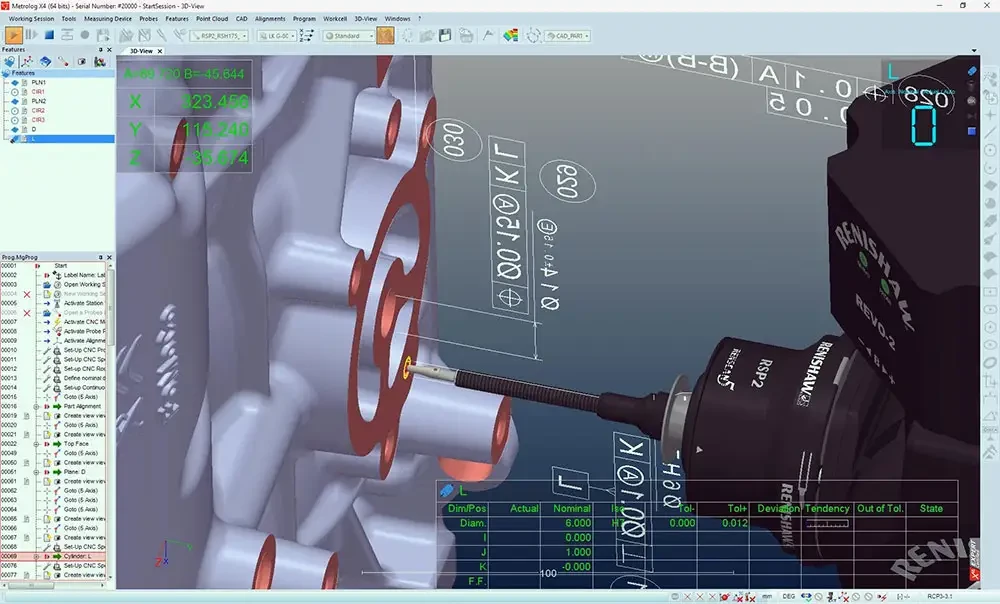This screenshot has height=604, width=1000.
Task: Click the highlighted orange toolbar icon
Action: 385,36
